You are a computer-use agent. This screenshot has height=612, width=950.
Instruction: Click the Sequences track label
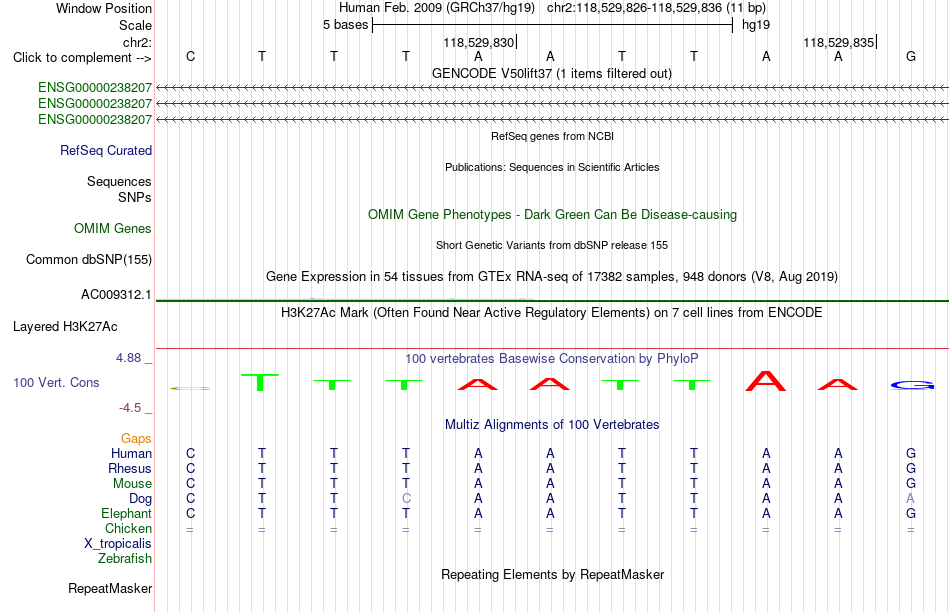(119, 181)
